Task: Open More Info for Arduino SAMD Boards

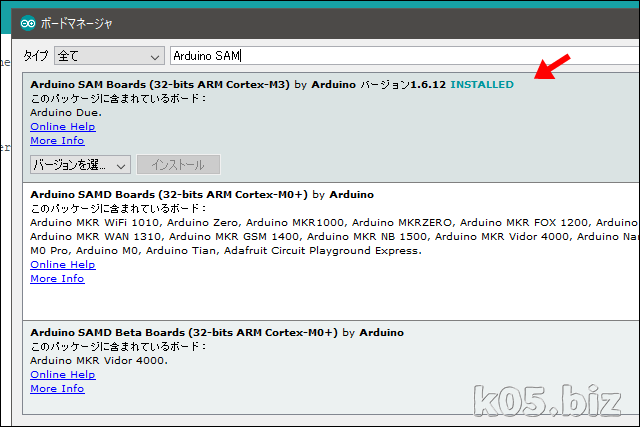Action: click(58, 278)
